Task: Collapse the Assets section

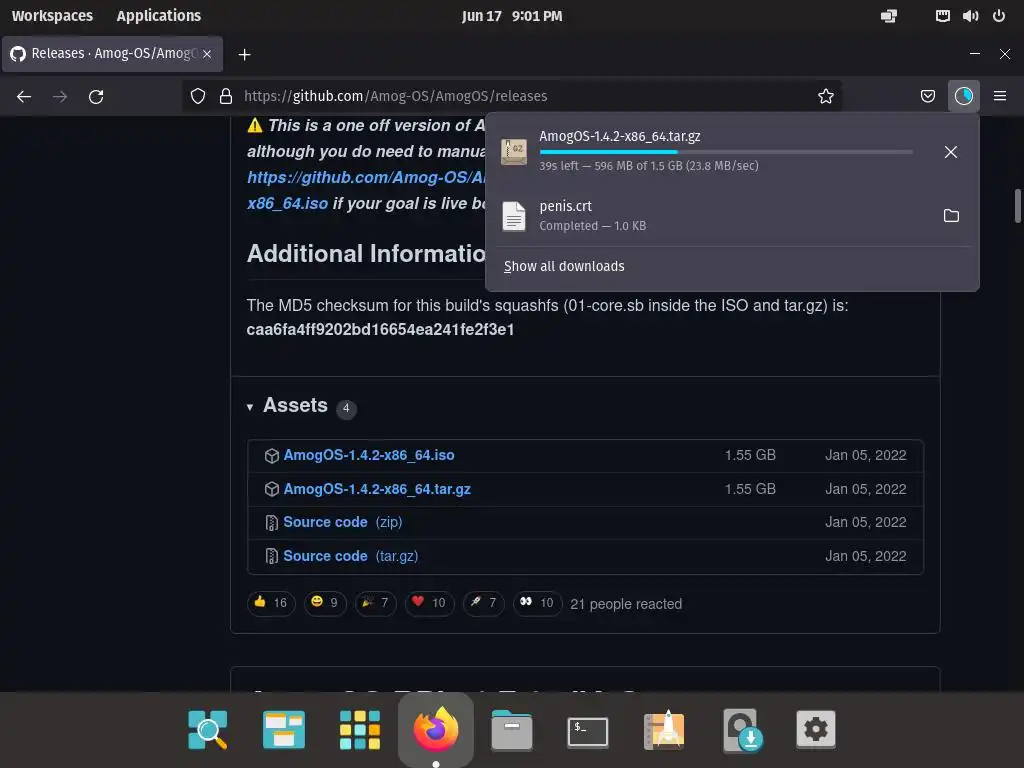Action: tap(250, 407)
